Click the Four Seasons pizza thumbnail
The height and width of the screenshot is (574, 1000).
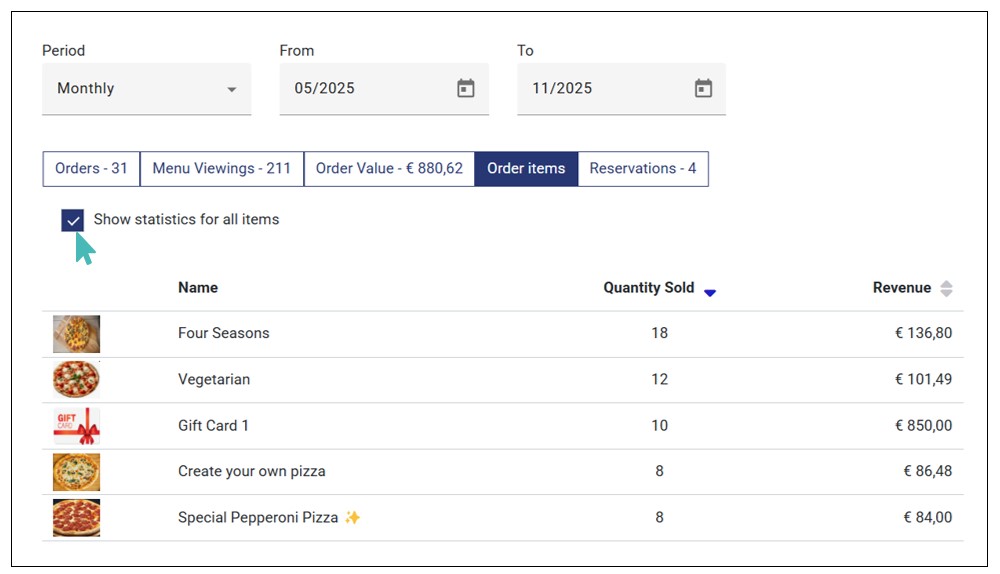click(76, 334)
